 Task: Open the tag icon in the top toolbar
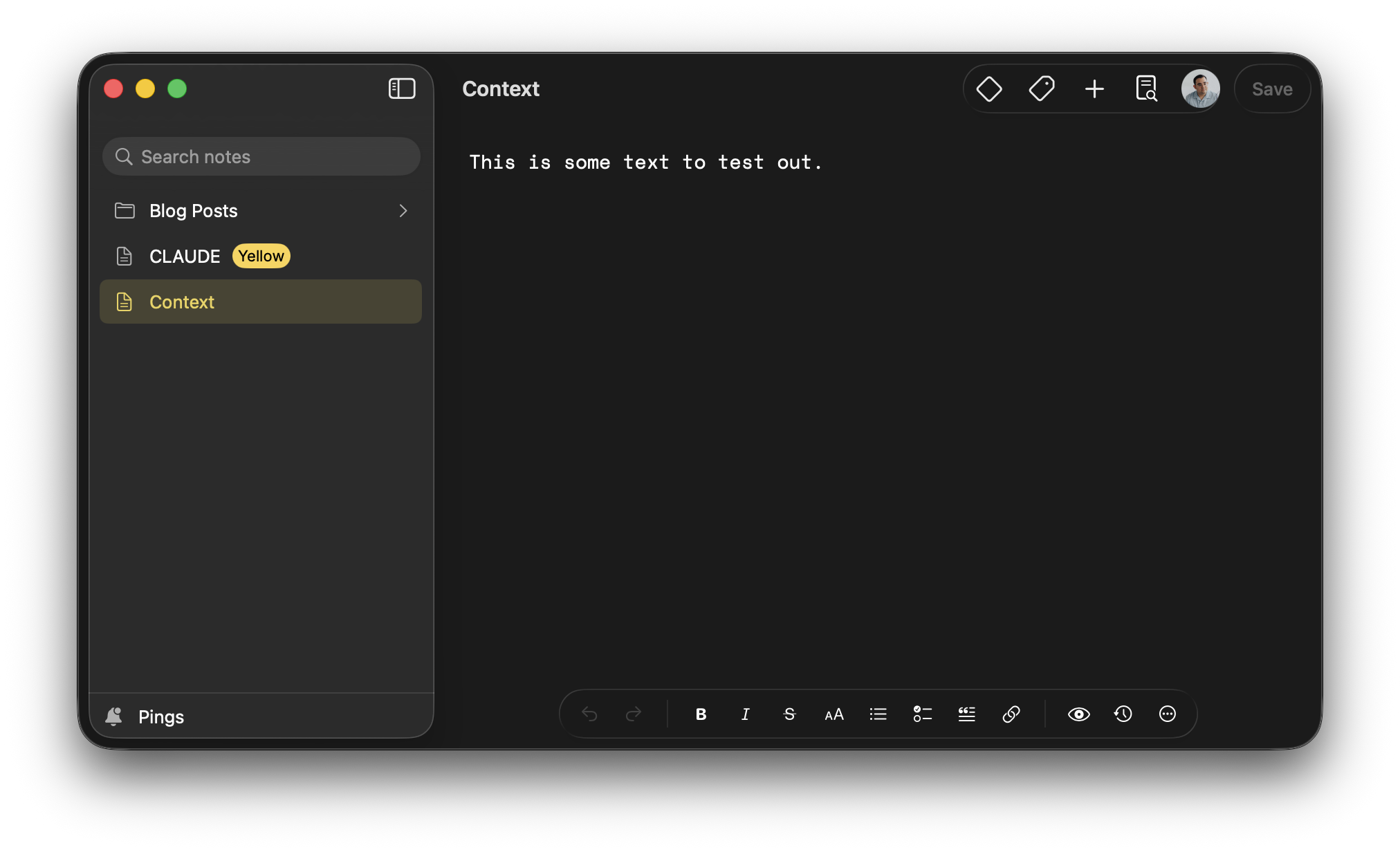[x=1042, y=89]
